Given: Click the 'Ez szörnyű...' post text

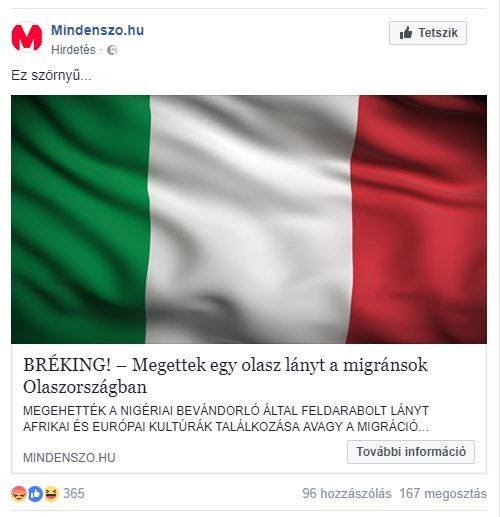Looking at the screenshot, I should coord(51,76).
